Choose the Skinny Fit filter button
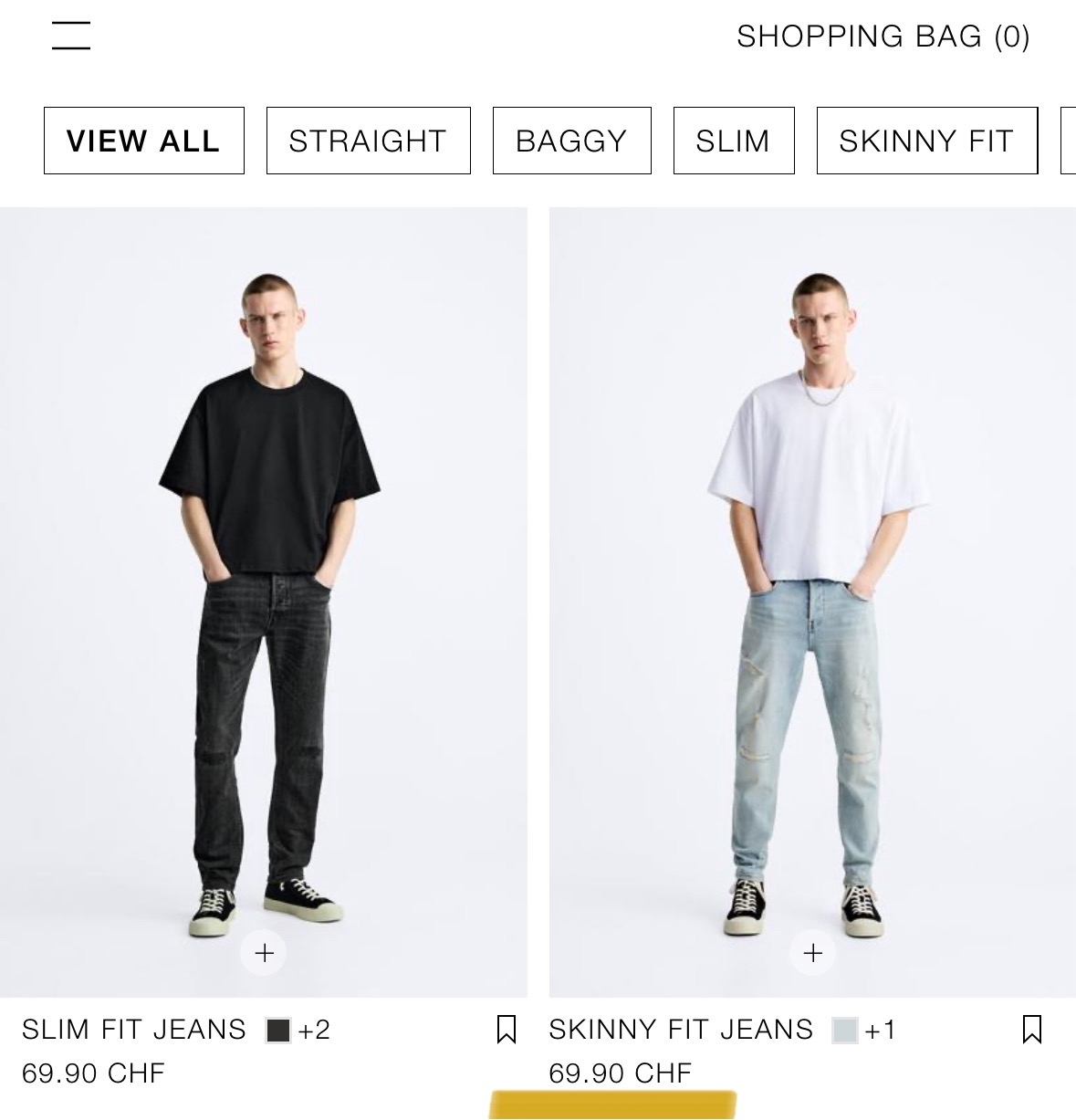 [927, 141]
